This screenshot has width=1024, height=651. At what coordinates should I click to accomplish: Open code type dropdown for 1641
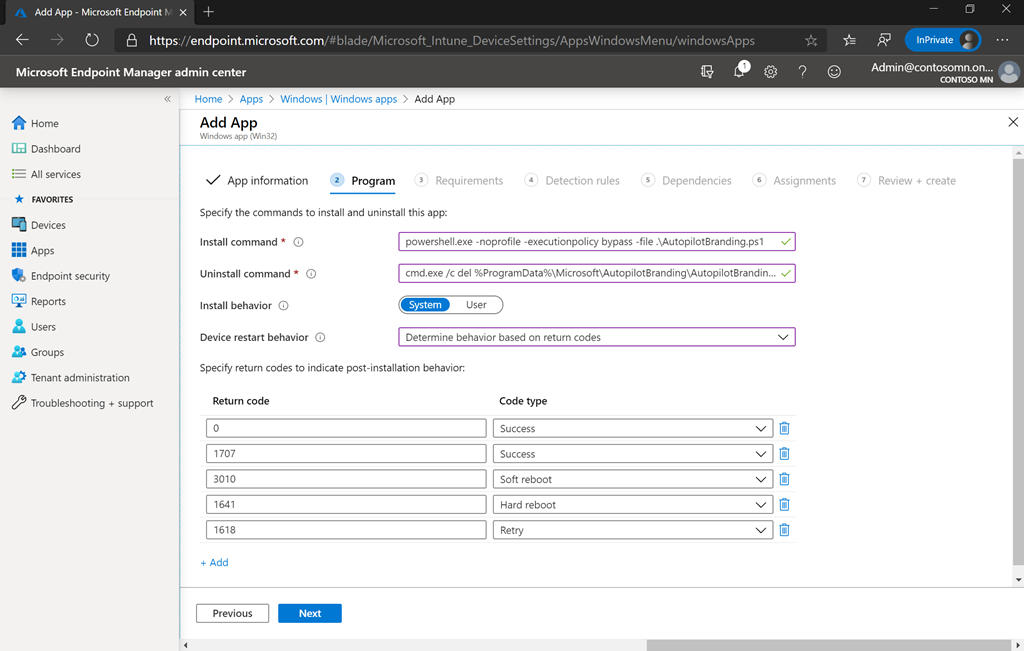coord(633,505)
